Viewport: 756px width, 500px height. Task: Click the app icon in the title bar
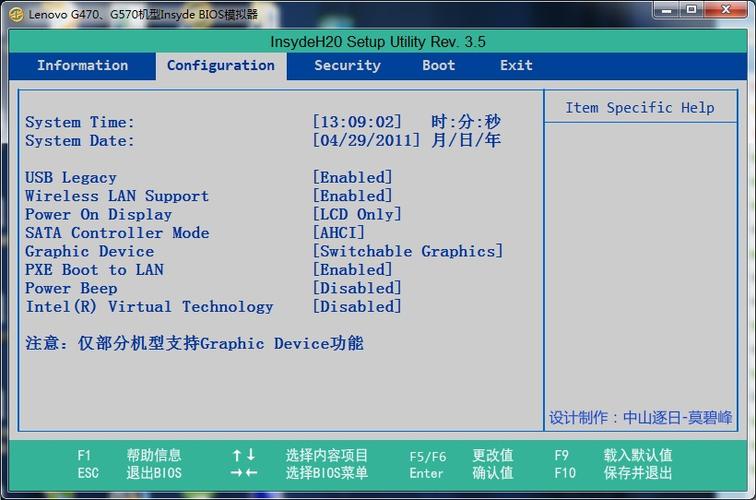pos(16,14)
